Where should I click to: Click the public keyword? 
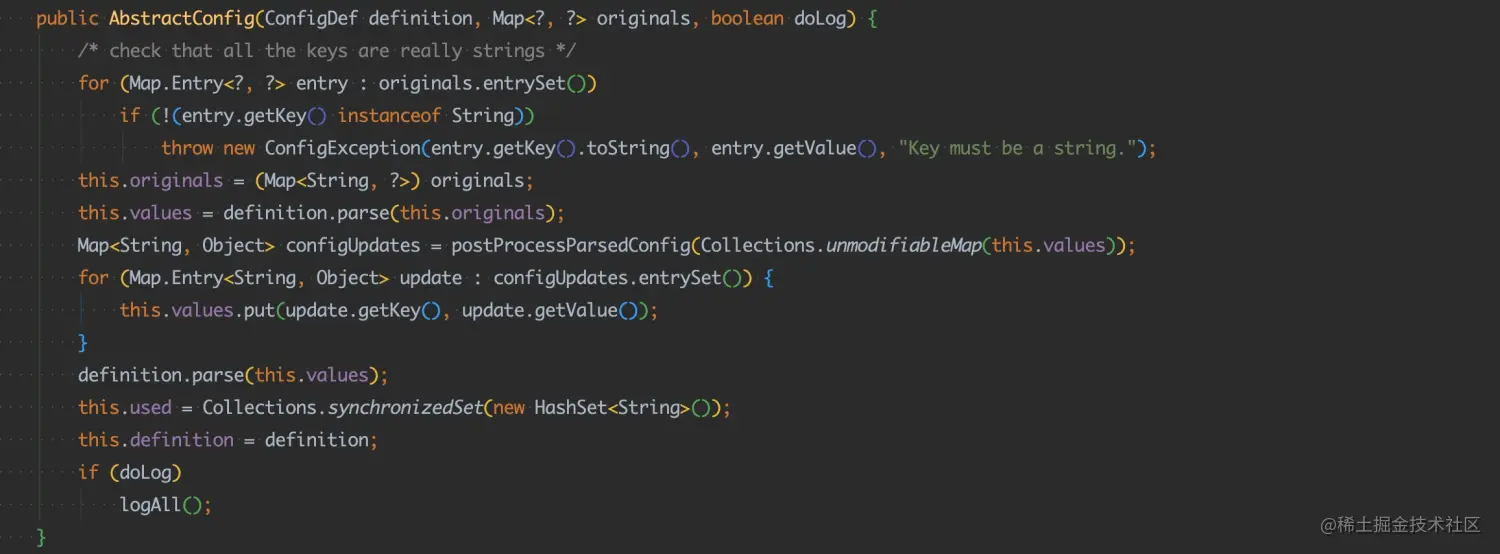[67, 19]
